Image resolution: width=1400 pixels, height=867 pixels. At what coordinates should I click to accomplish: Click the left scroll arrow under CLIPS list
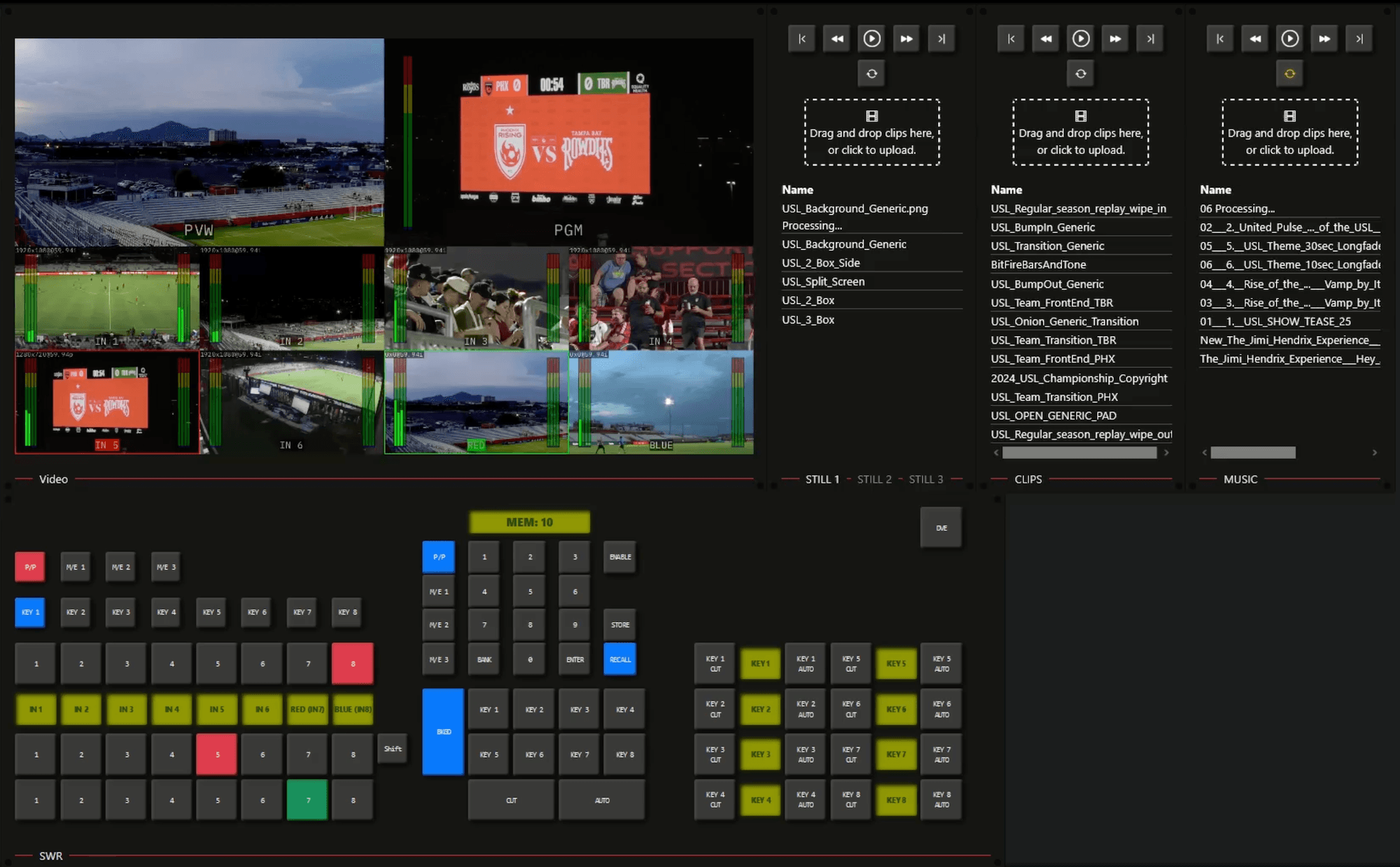click(x=996, y=452)
